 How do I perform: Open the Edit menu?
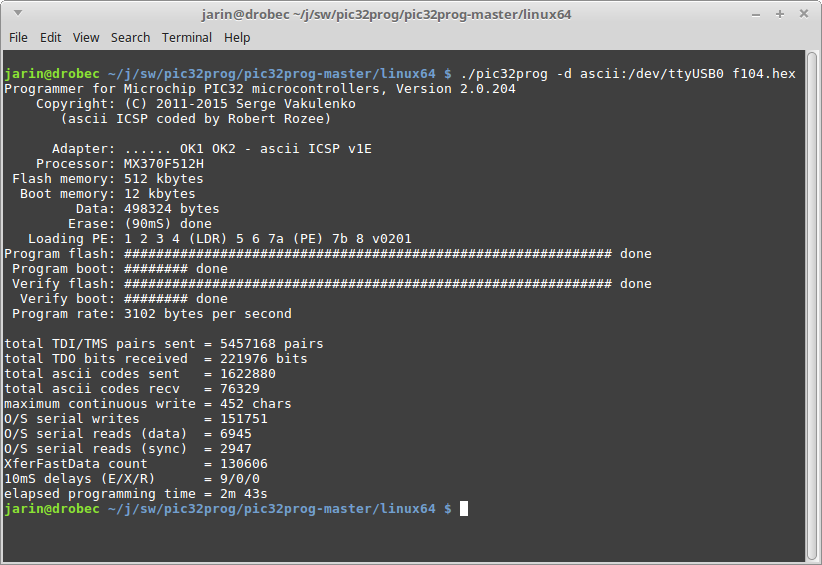[50, 38]
